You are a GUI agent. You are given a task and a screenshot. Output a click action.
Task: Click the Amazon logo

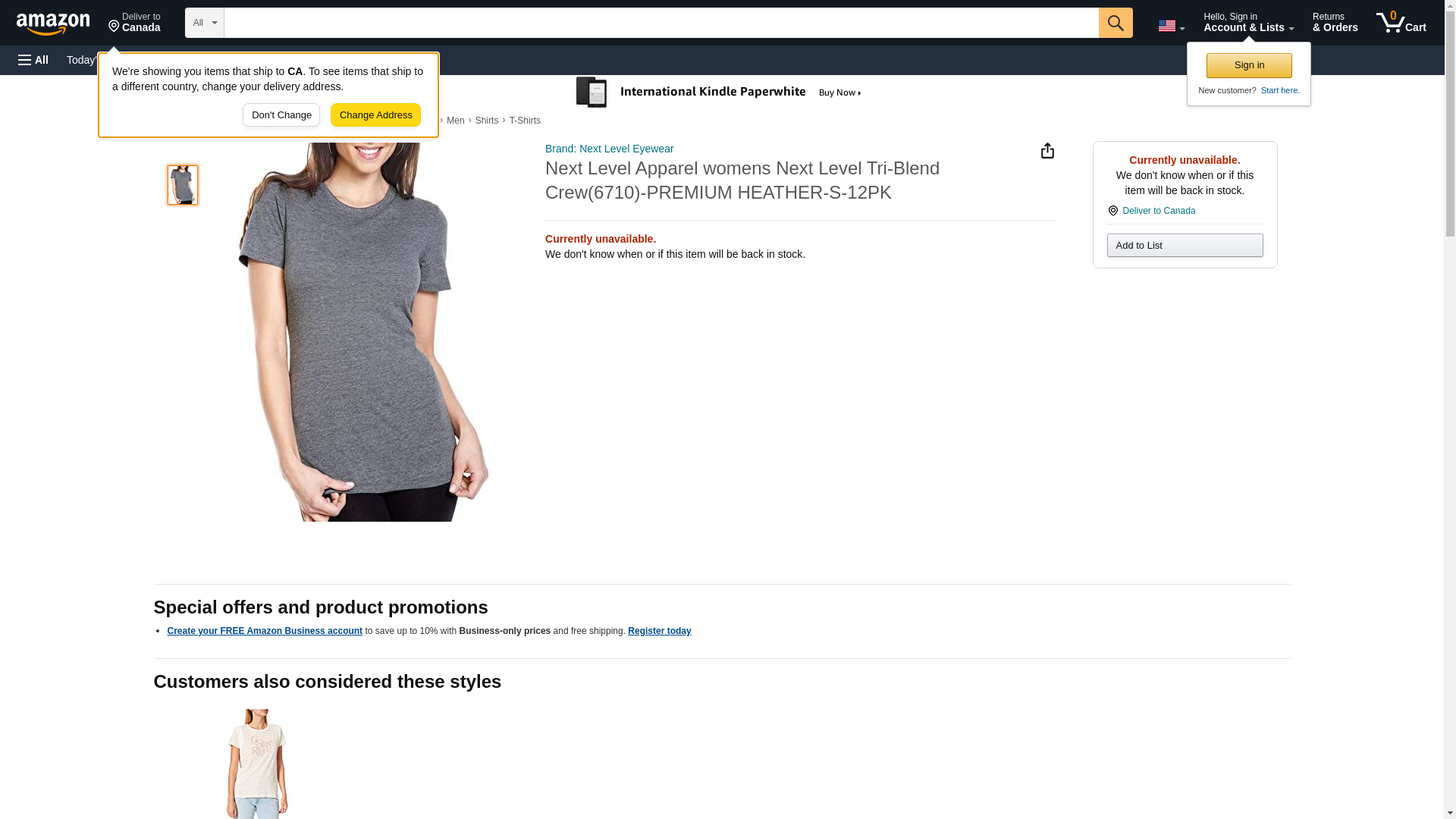pyautogui.click(x=53, y=24)
